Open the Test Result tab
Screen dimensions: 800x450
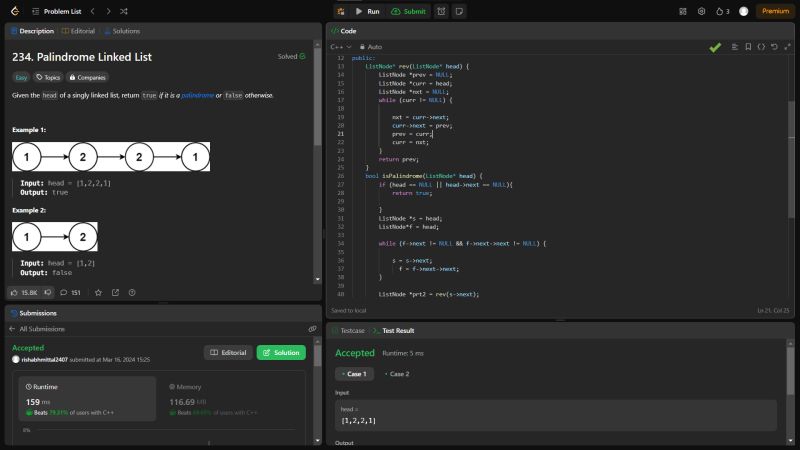point(393,331)
